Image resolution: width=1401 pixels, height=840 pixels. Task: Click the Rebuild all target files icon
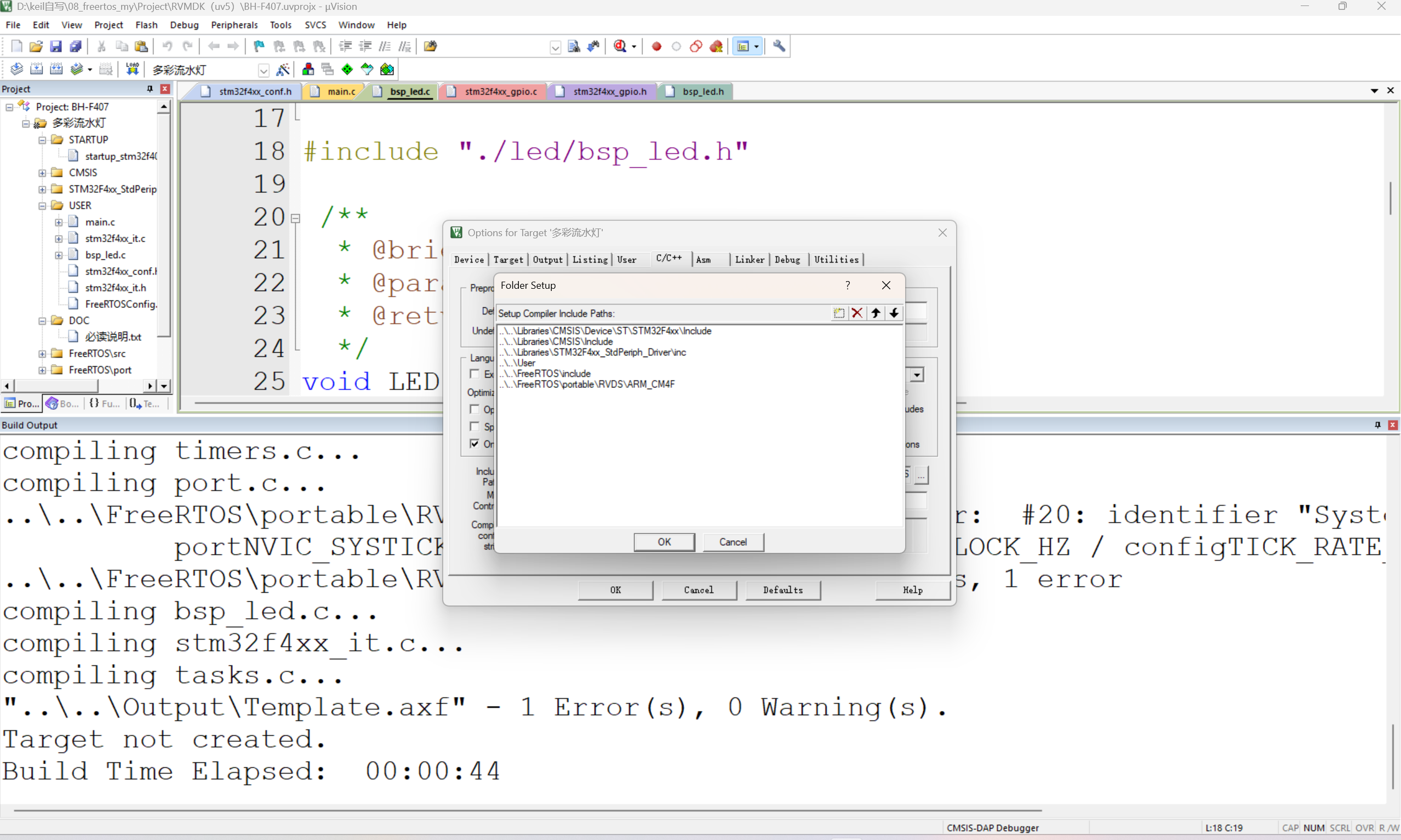(x=56, y=69)
